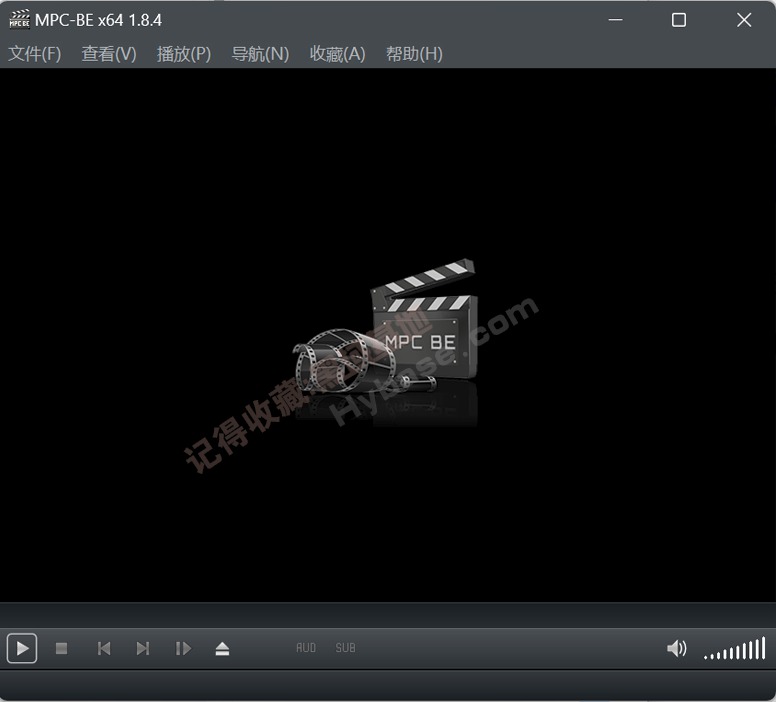This screenshot has width=776, height=702.
Task: Click the seek bar above the playback controls
Action: click(388, 615)
